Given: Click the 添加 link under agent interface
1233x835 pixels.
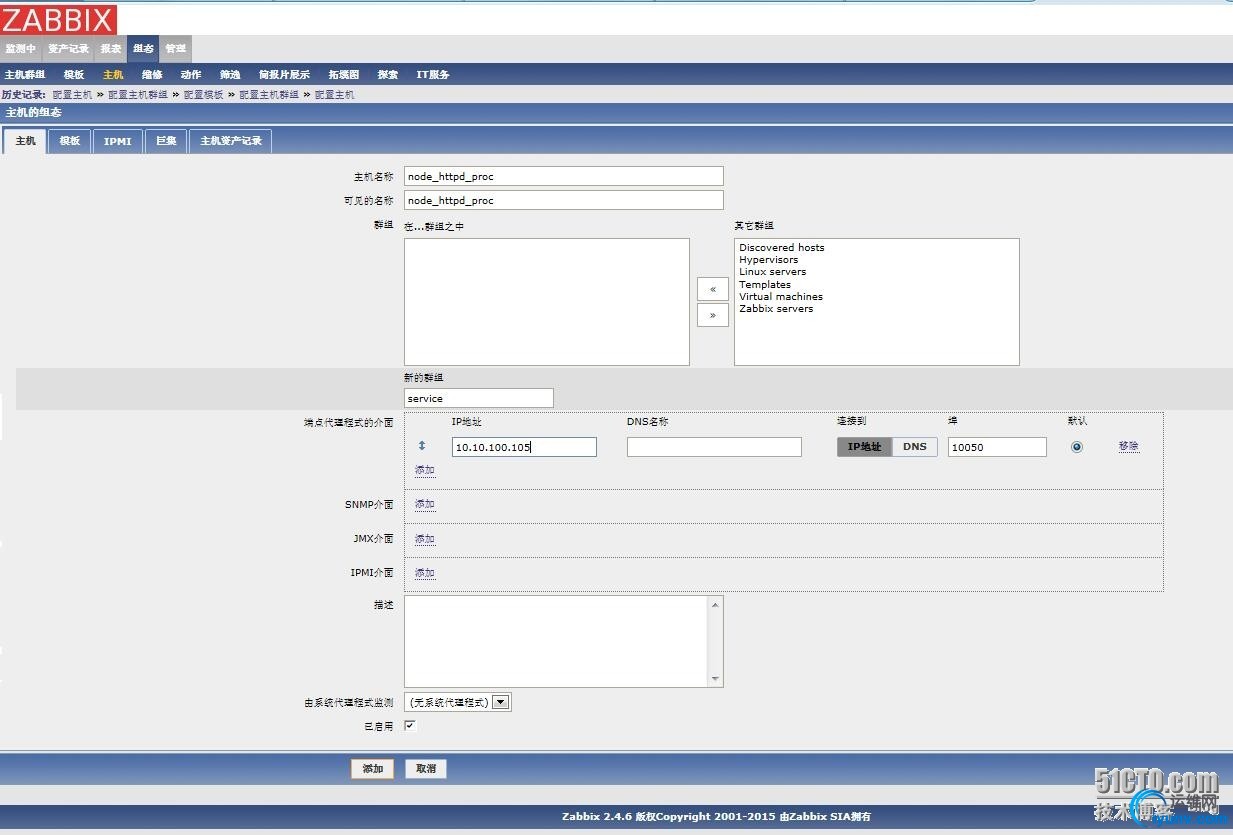Looking at the screenshot, I should tap(425, 470).
